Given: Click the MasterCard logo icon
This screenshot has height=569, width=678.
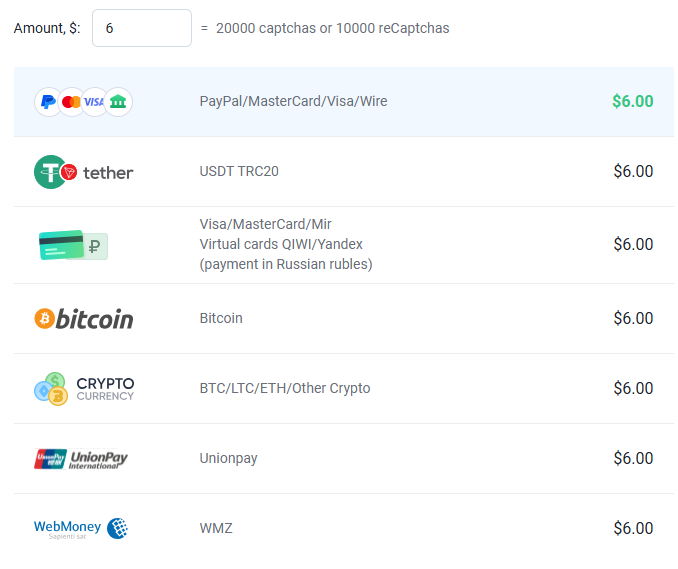Looking at the screenshot, I should [71, 101].
